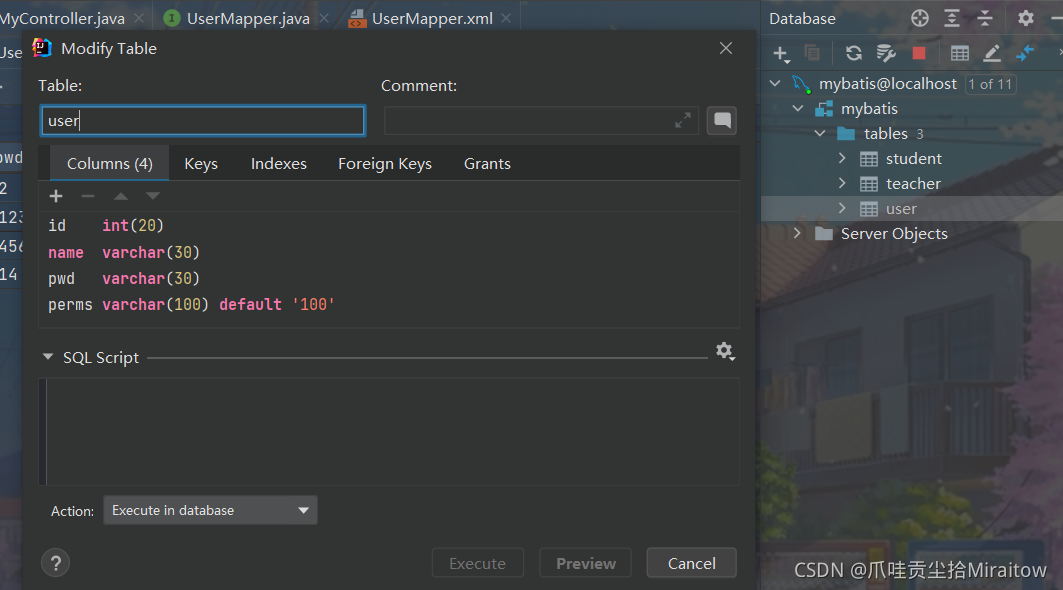Screen dimensions: 1063x590
Task: Switch to Columns (4) tab
Action: [x=110, y=163]
